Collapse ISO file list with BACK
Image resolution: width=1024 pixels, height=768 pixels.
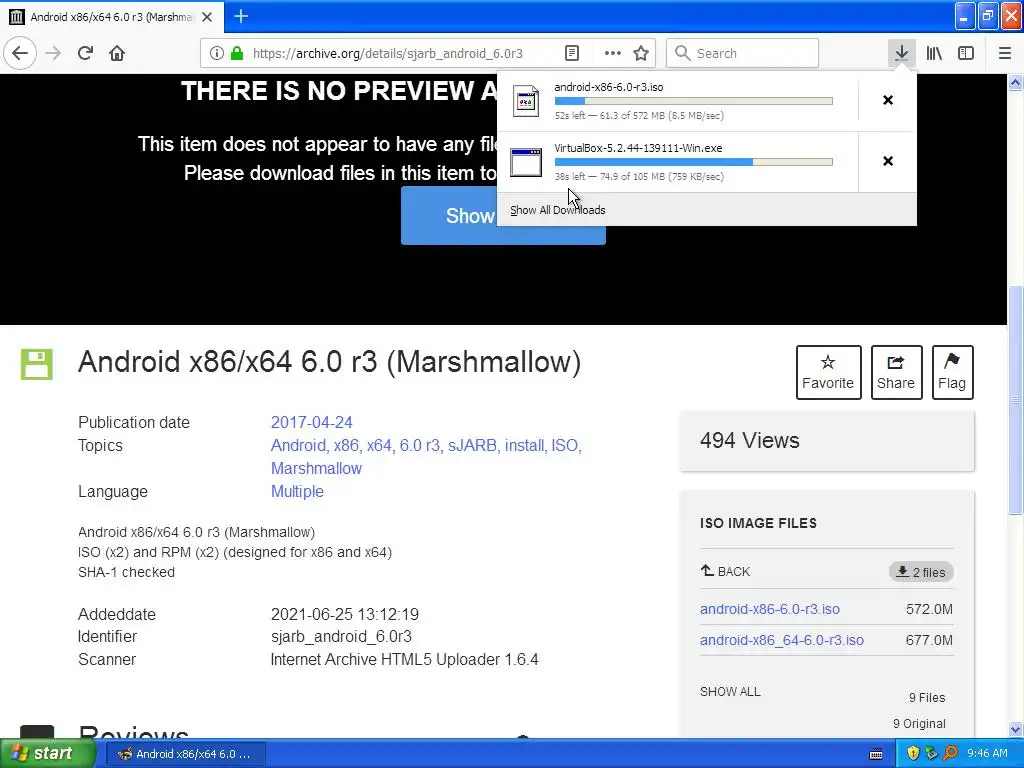pyautogui.click(x=725, y=571)
